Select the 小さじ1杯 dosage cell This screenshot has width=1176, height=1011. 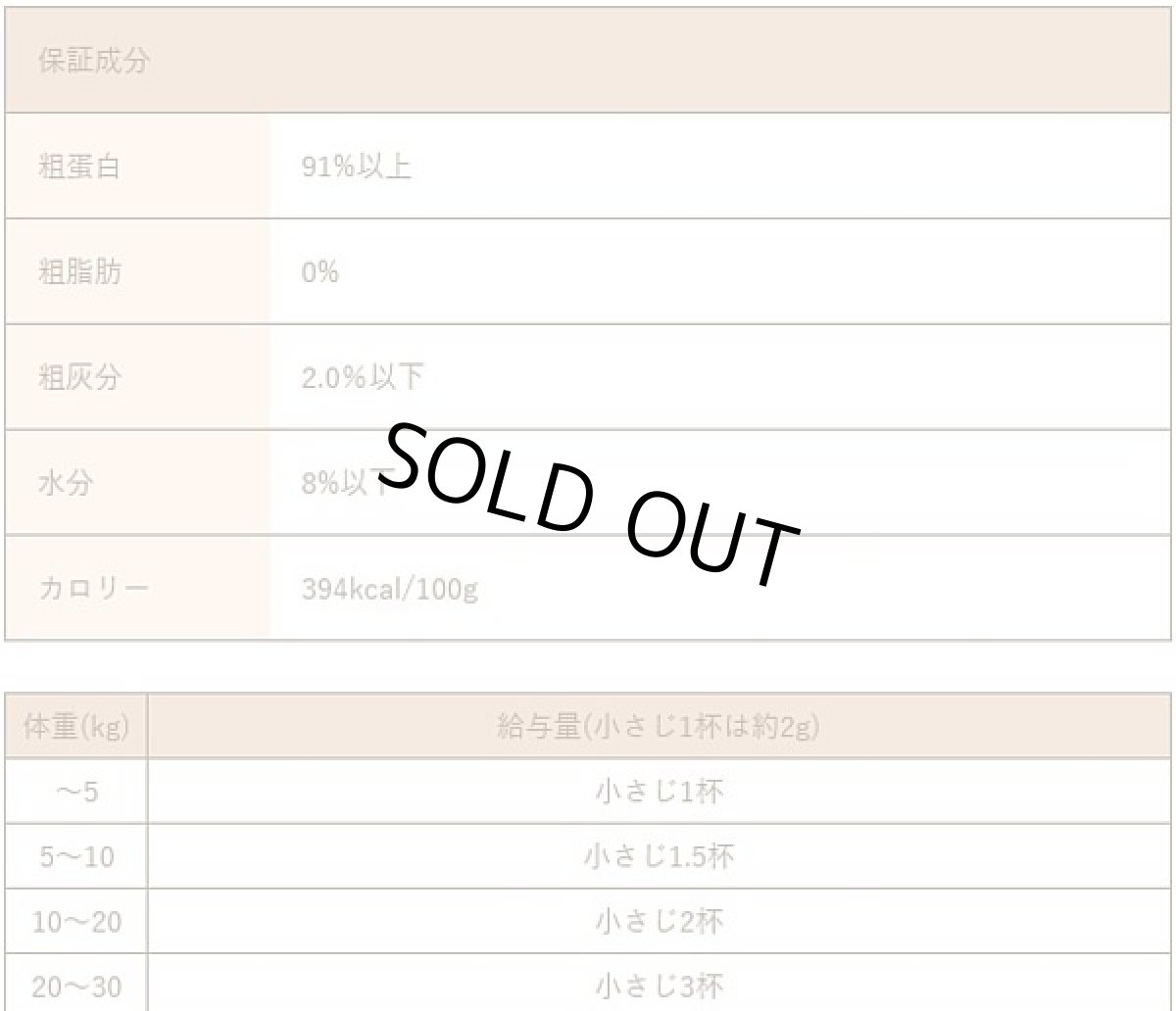pos(659,792)
